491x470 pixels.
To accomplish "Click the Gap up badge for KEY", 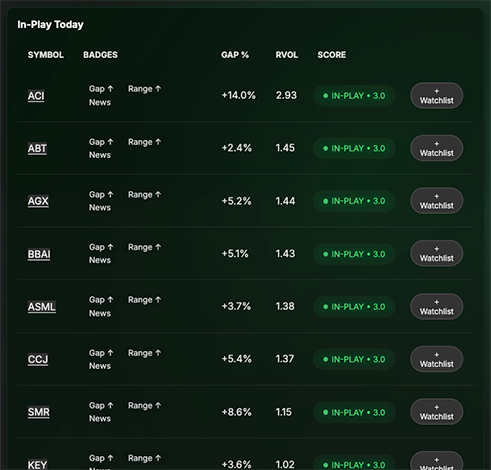I will pyautogui.click(x=101, y=458).
